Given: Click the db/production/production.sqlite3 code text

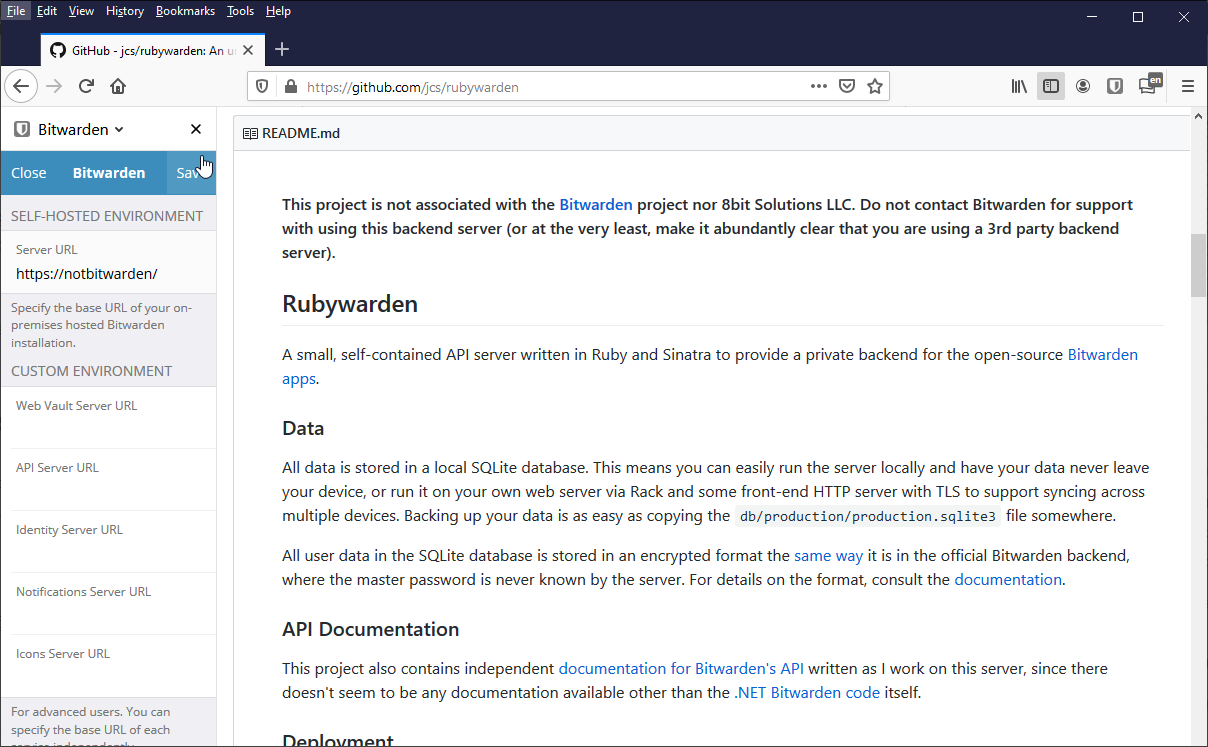Looking at the screenshot, I should 868,516.
